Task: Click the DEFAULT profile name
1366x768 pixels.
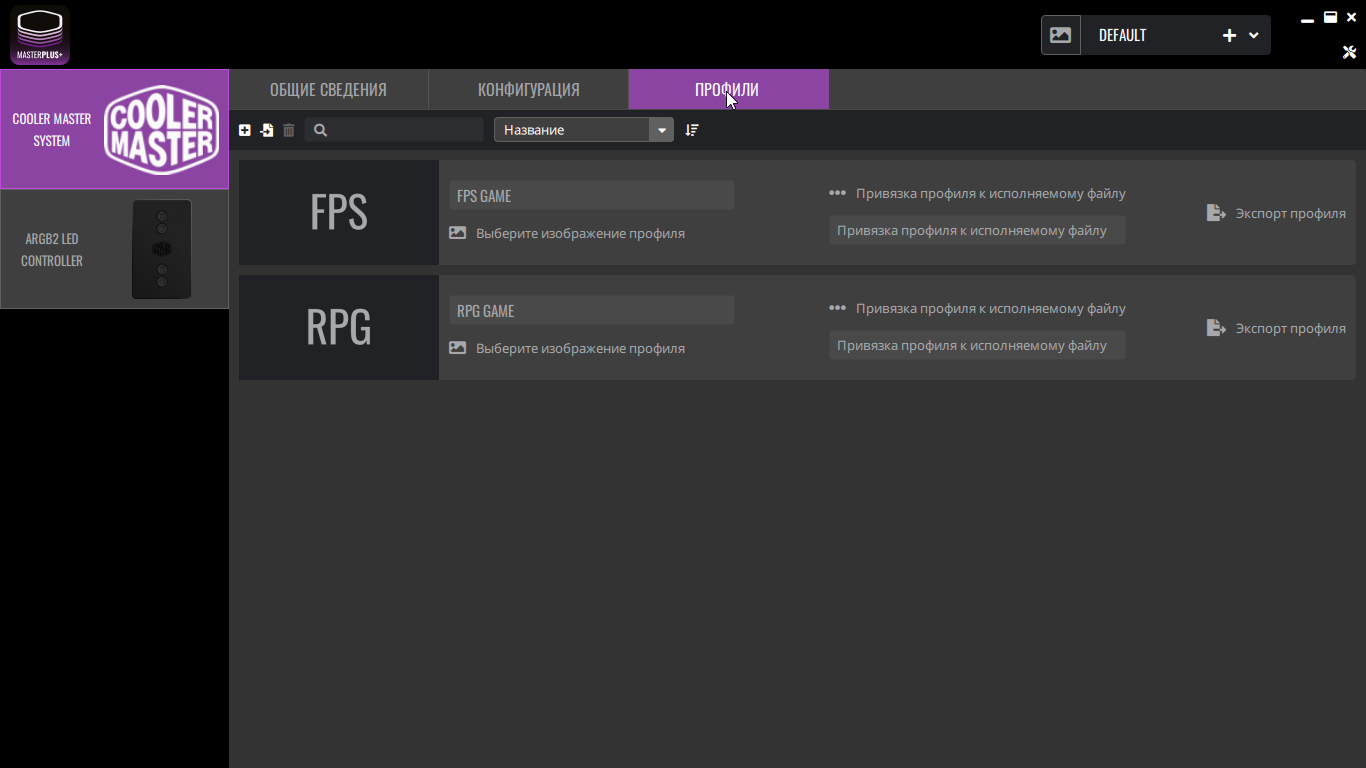Action: (1122, 35)
